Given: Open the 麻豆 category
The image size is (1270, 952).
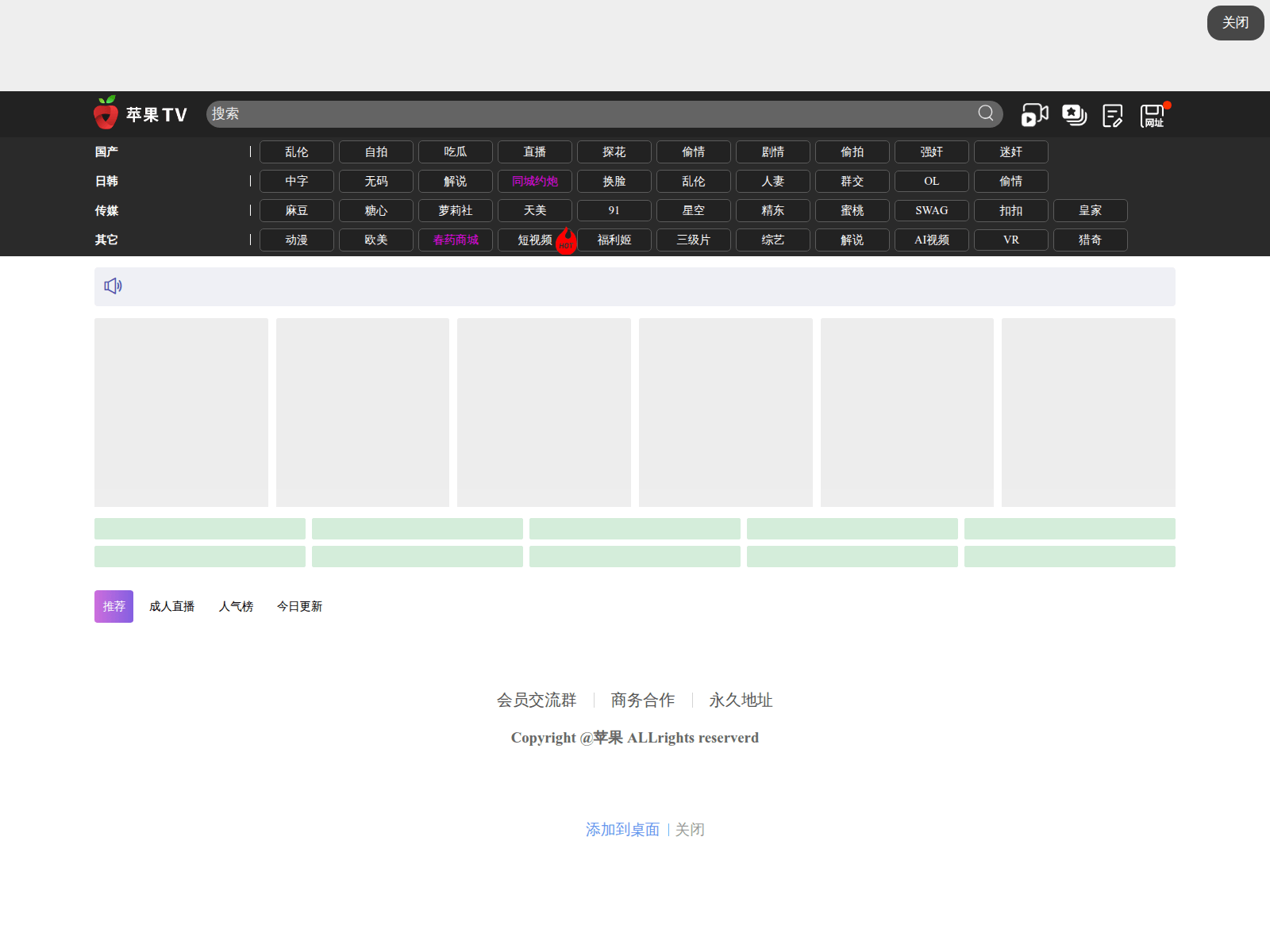Looking at the screenshot, I should pos(297,210).
